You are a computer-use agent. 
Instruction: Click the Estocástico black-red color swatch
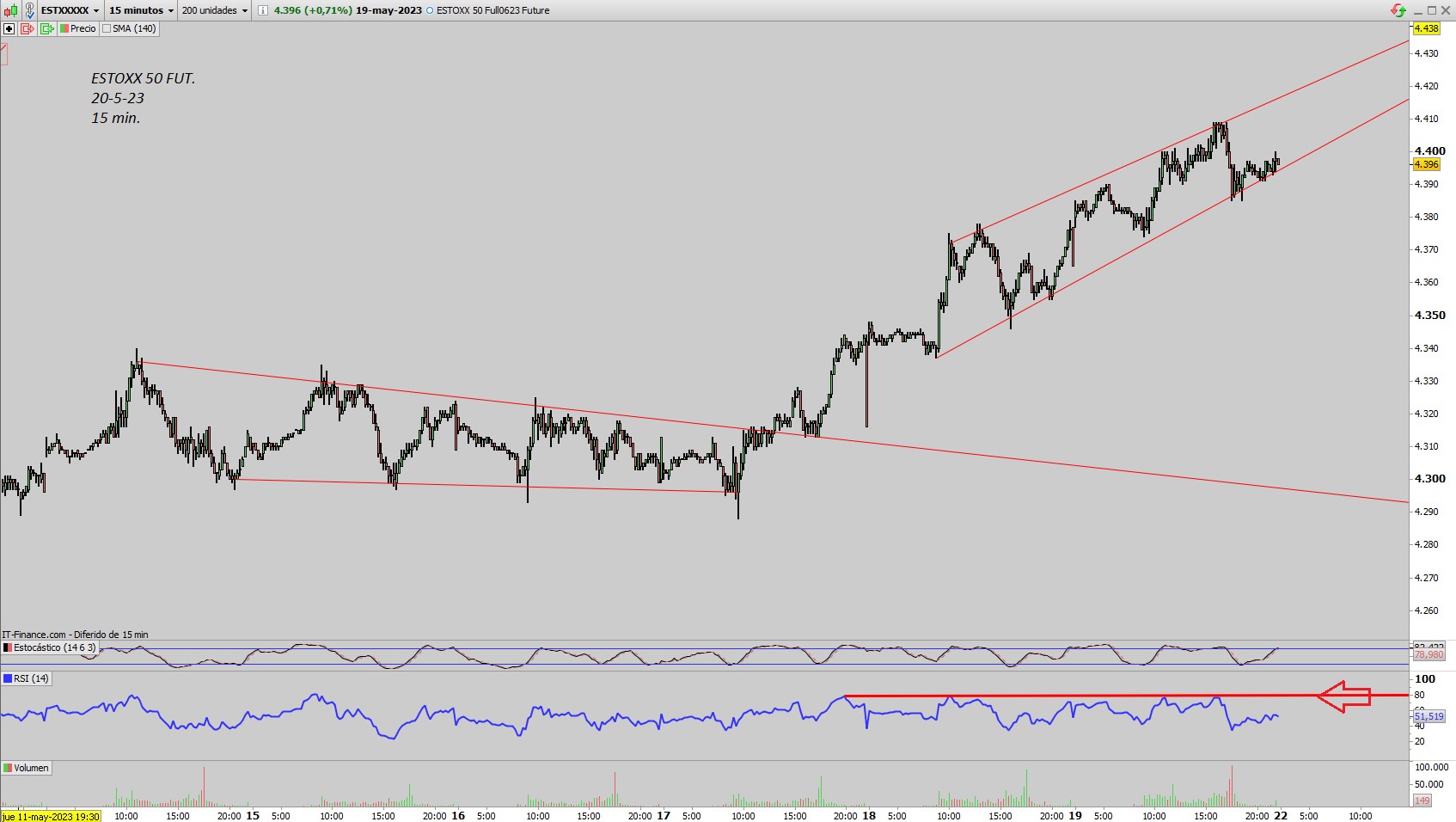point(8,647)
